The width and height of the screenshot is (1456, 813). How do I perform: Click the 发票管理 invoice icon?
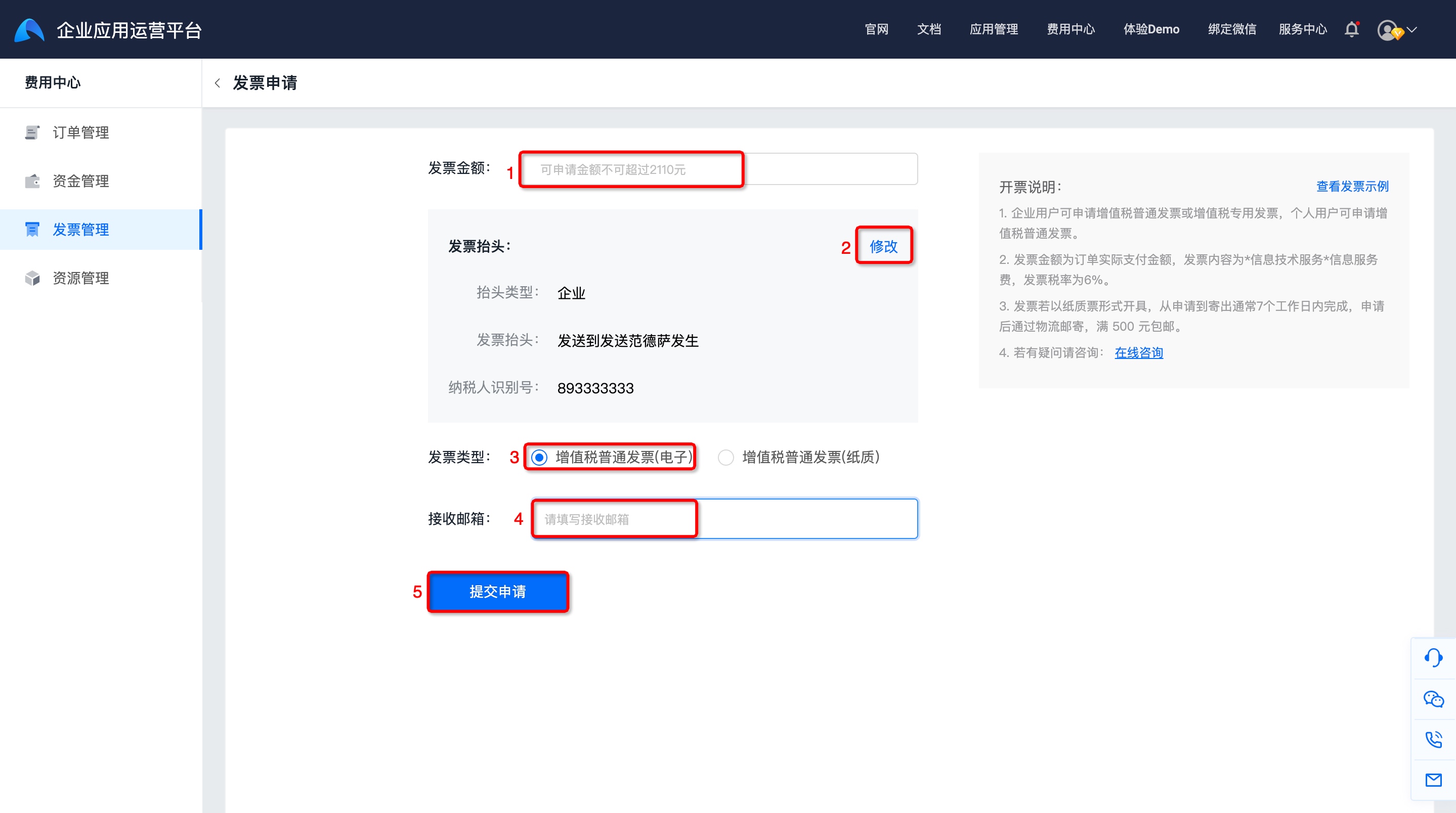(x=32, y=230)
